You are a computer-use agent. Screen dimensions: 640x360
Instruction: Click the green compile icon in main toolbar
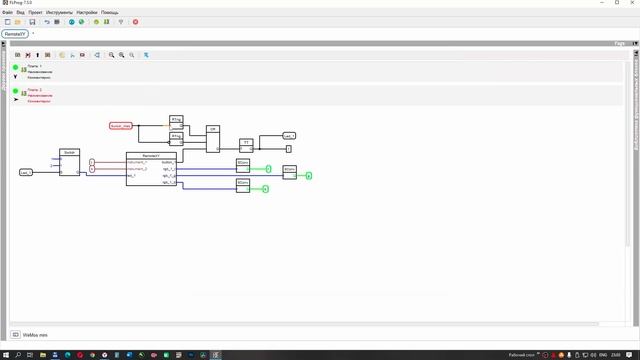(107, 22)
